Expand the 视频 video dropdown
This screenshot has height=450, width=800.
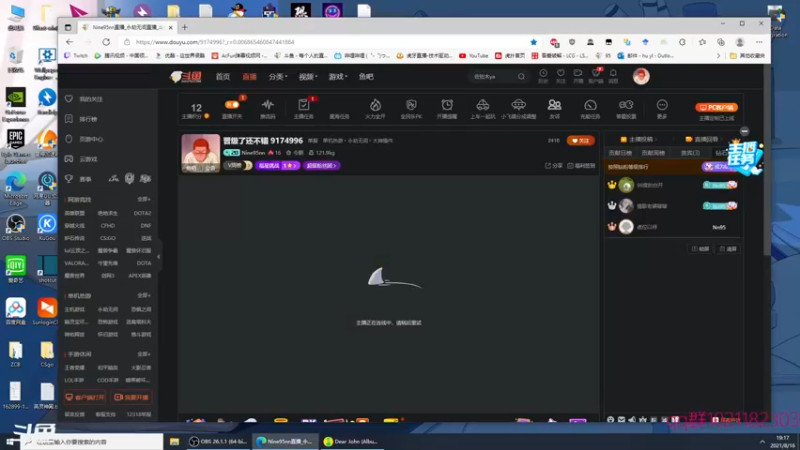(308, 77)
